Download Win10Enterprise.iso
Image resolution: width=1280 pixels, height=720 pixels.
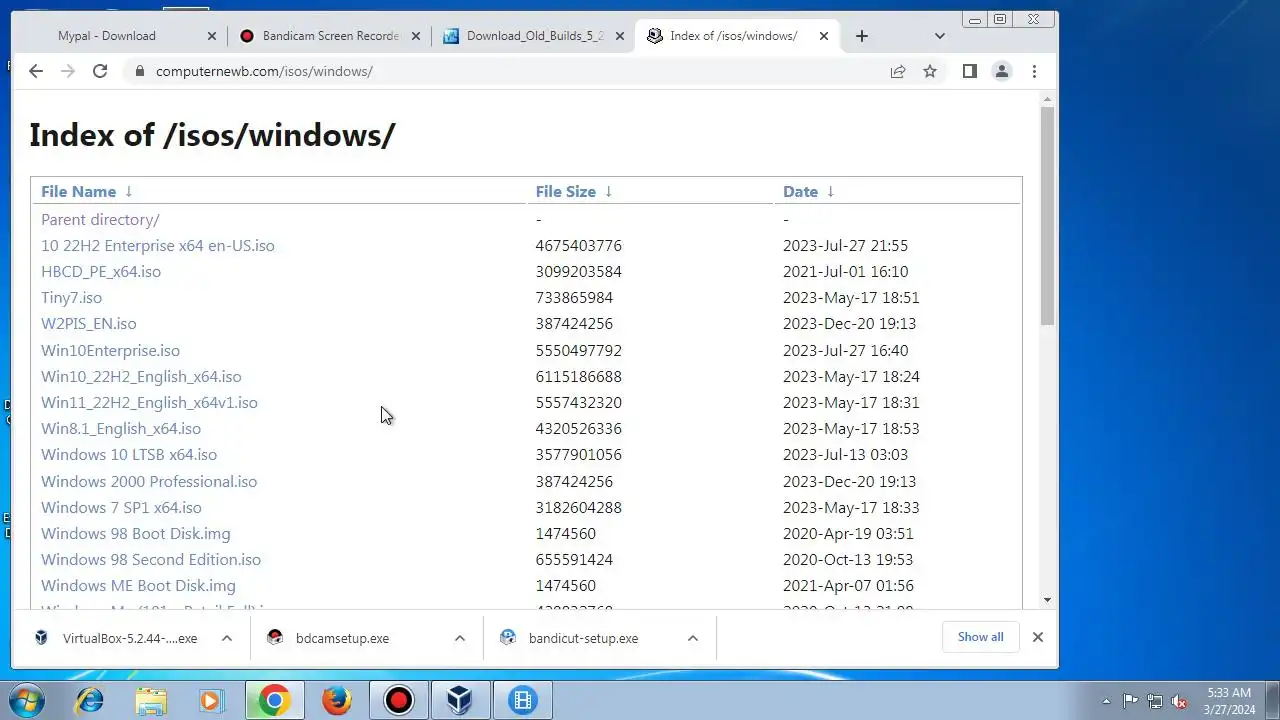[x=110, y=350]
